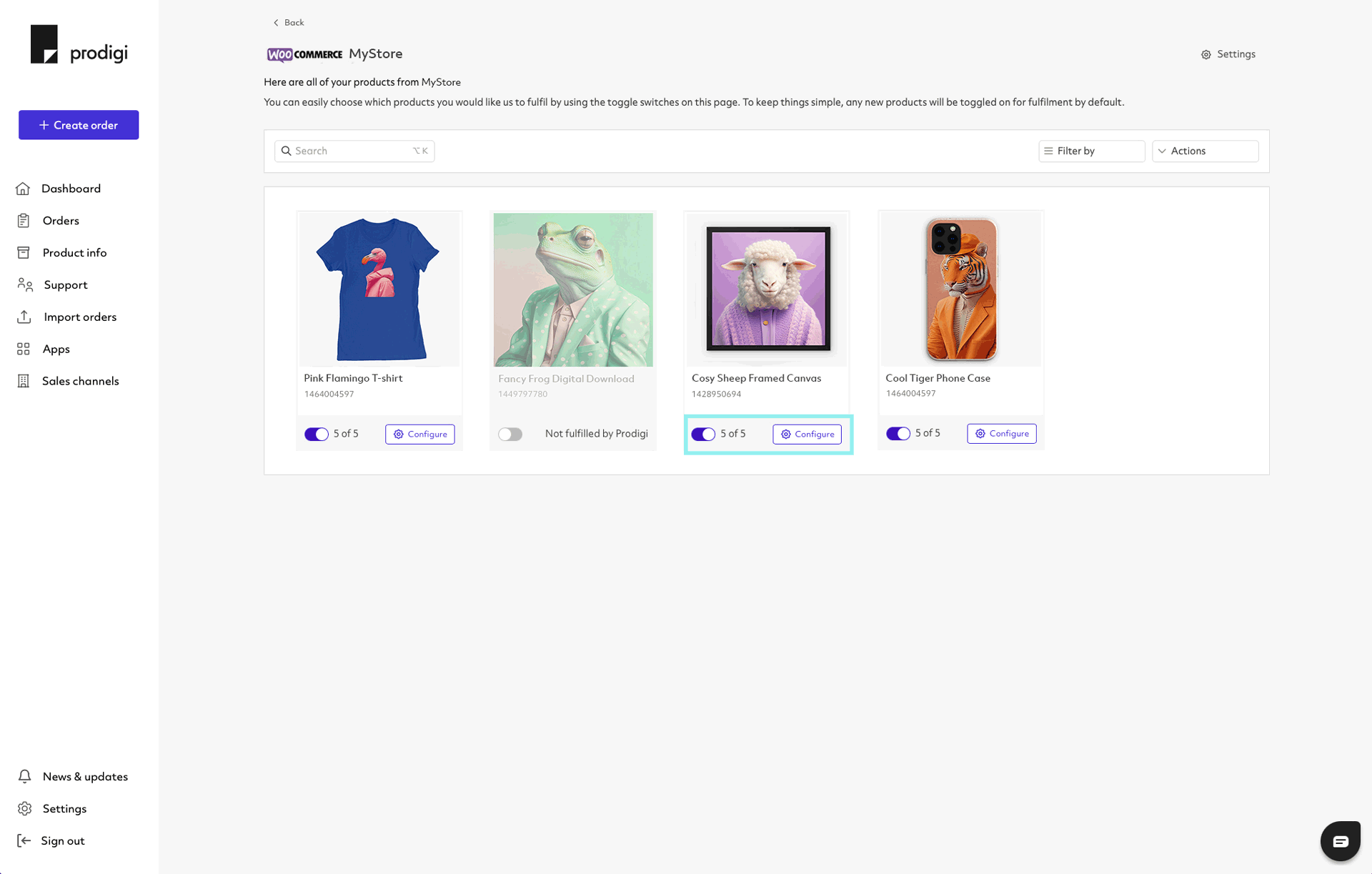The image size is (1372, 874).
Task: Toggle fulfillment off for Cosy Sheep Framed Canvas
Action: click(x=702, y=434)
